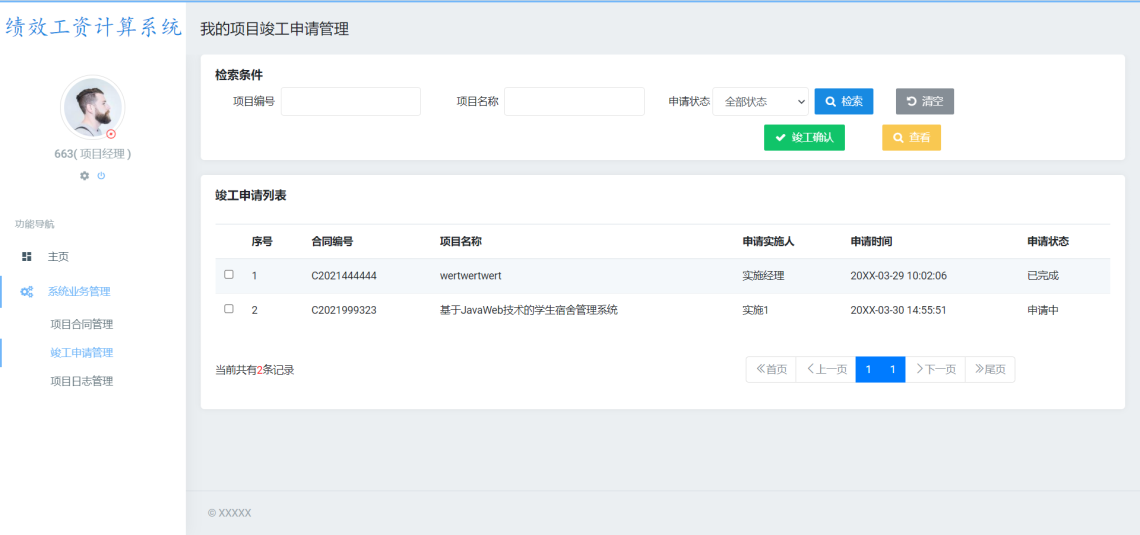
Task: Click the gray 清空 reset button
Action: (x=925, y=102)
